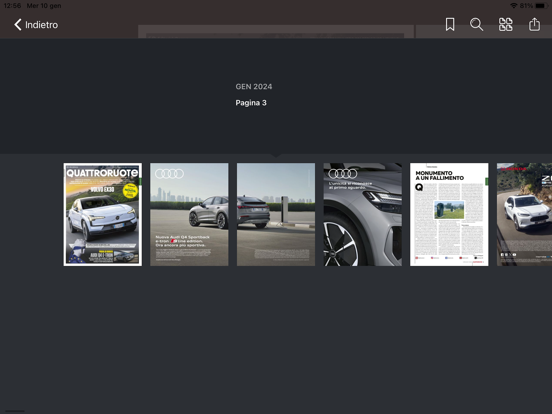The image size is (552, 414).
Task: Open the Quattroruote cover page thumbnail
Action: (103, 214)
